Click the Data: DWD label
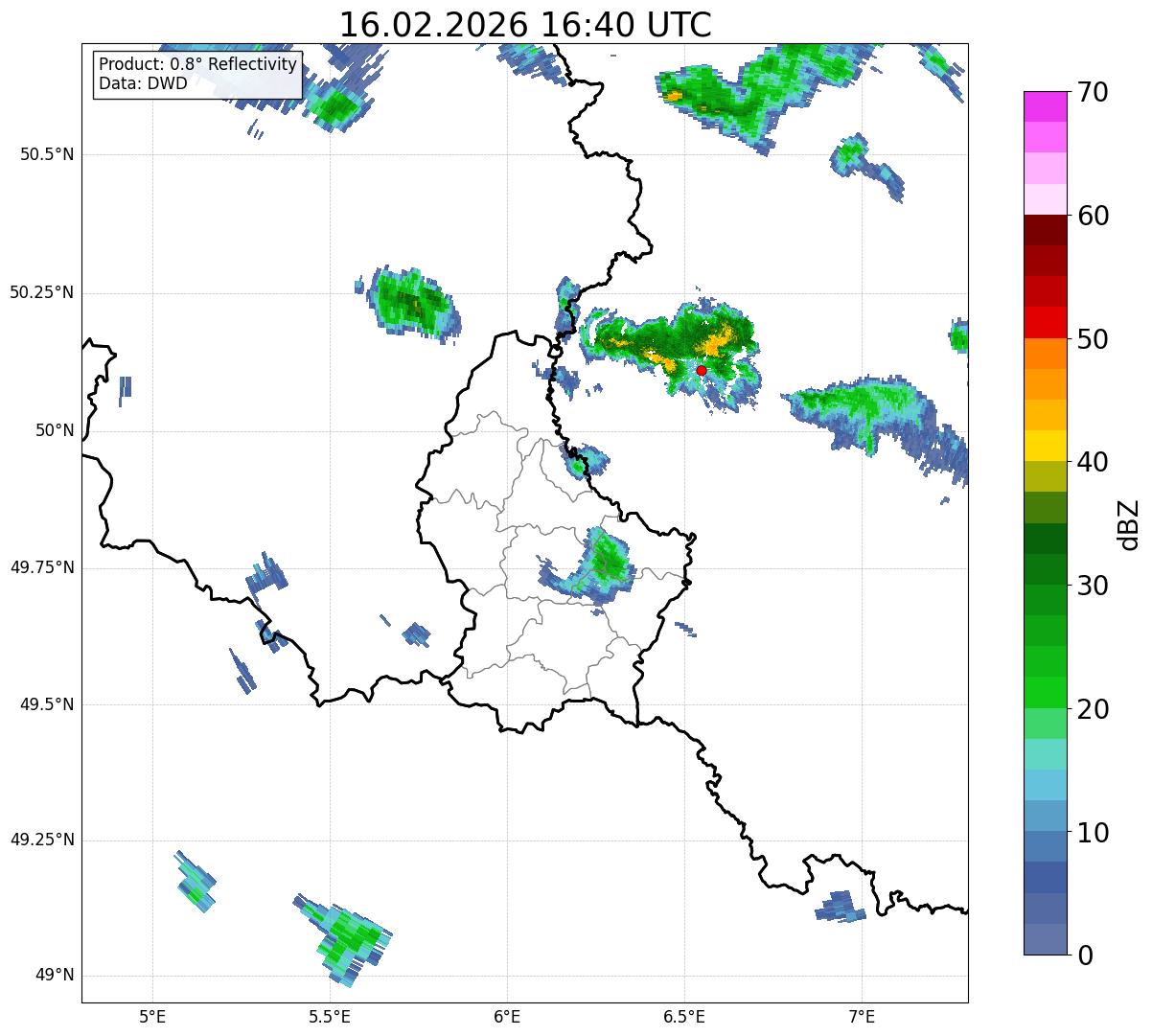 tap(143, 83)
